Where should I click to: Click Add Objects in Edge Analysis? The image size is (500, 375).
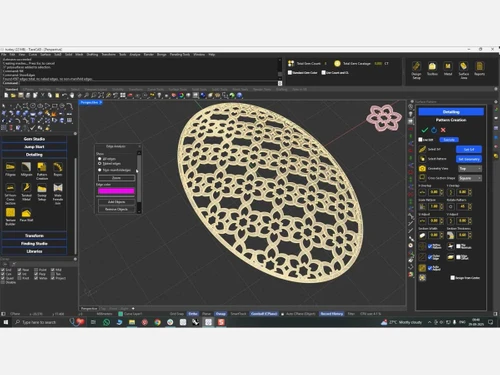[116, 202]
